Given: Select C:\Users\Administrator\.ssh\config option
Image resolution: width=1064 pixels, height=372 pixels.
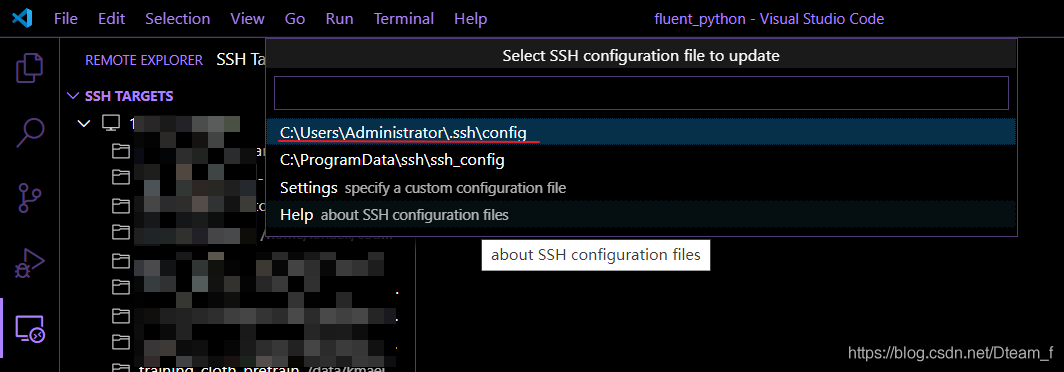Looking at the screenshot, I should pos(641,132).
